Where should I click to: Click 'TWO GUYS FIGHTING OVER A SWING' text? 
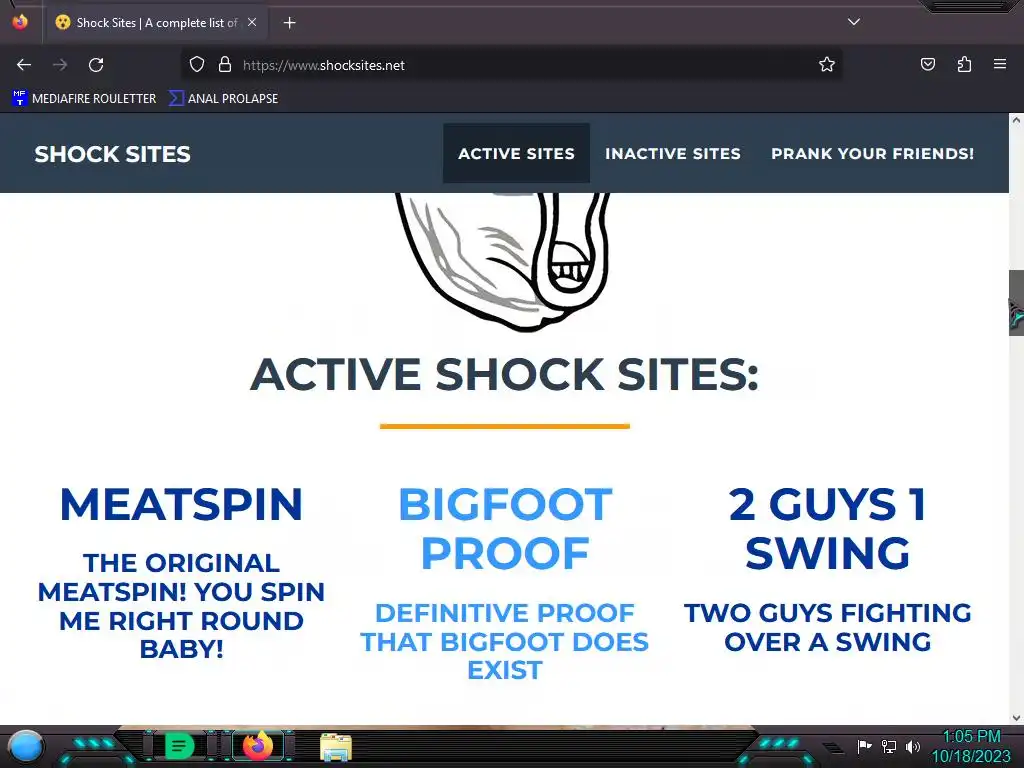(827, 628)
